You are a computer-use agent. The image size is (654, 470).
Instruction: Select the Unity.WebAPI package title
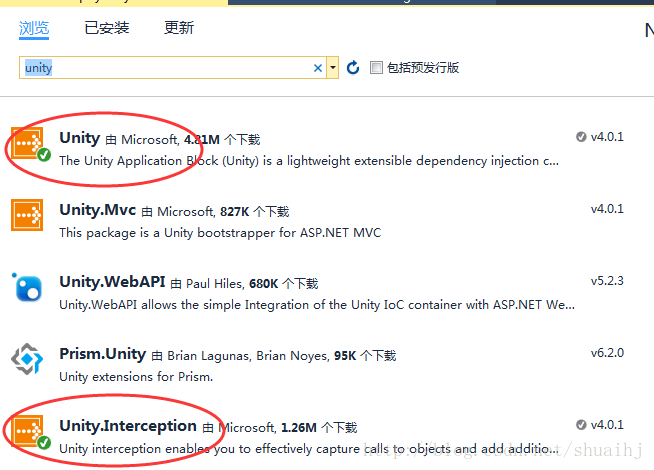pyautogui.click(x=112, y=282)
